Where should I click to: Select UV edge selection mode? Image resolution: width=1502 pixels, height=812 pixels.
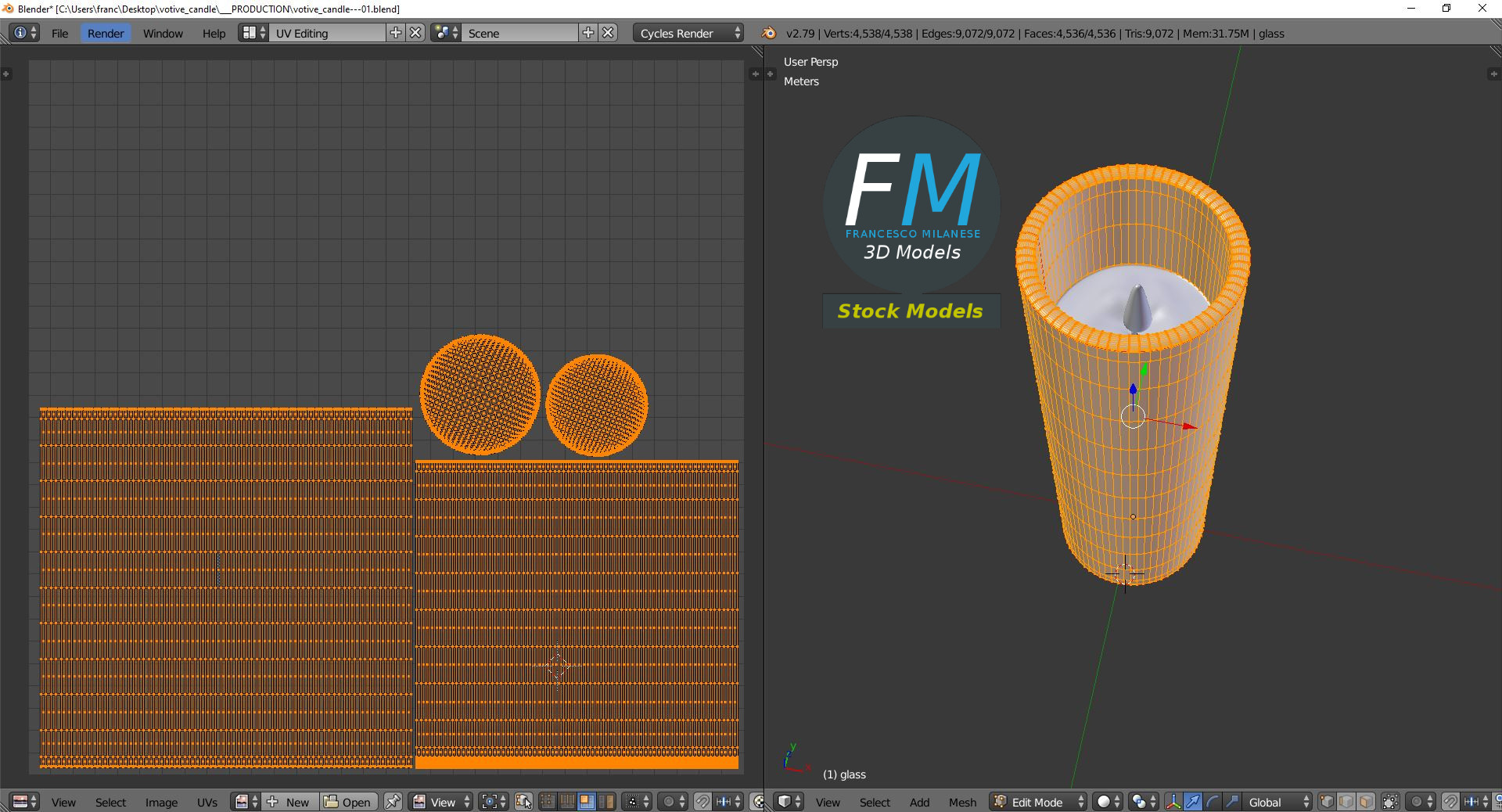click(x=567, y=802)
